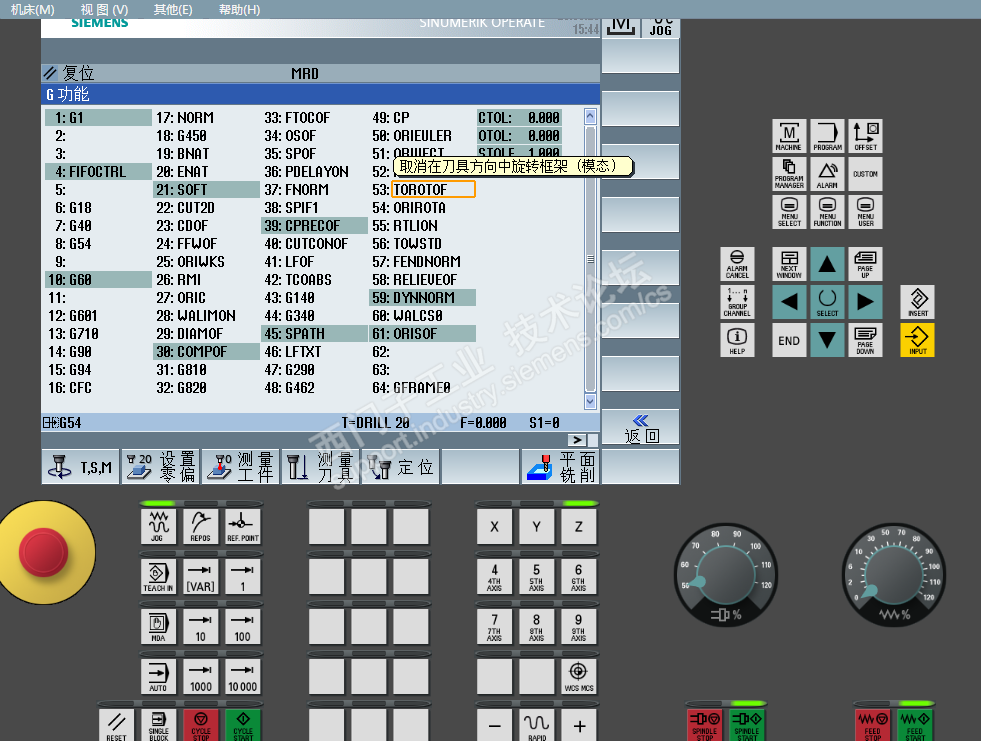Select the 4TH AXIS key
981x741 pixels.
click(x=494, y=576)
